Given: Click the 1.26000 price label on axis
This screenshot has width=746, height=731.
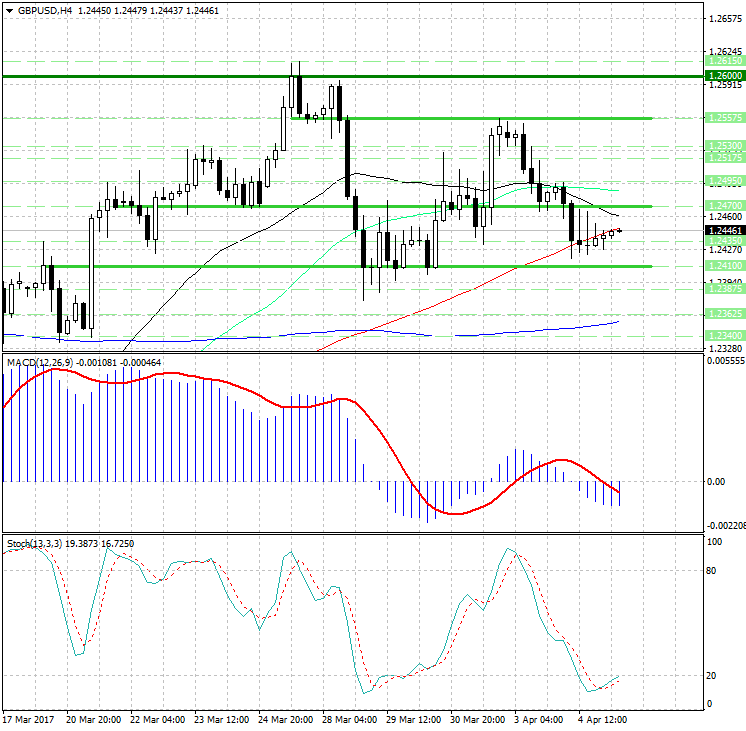Looking at the screenshot, I should click(x=724, y=76).
